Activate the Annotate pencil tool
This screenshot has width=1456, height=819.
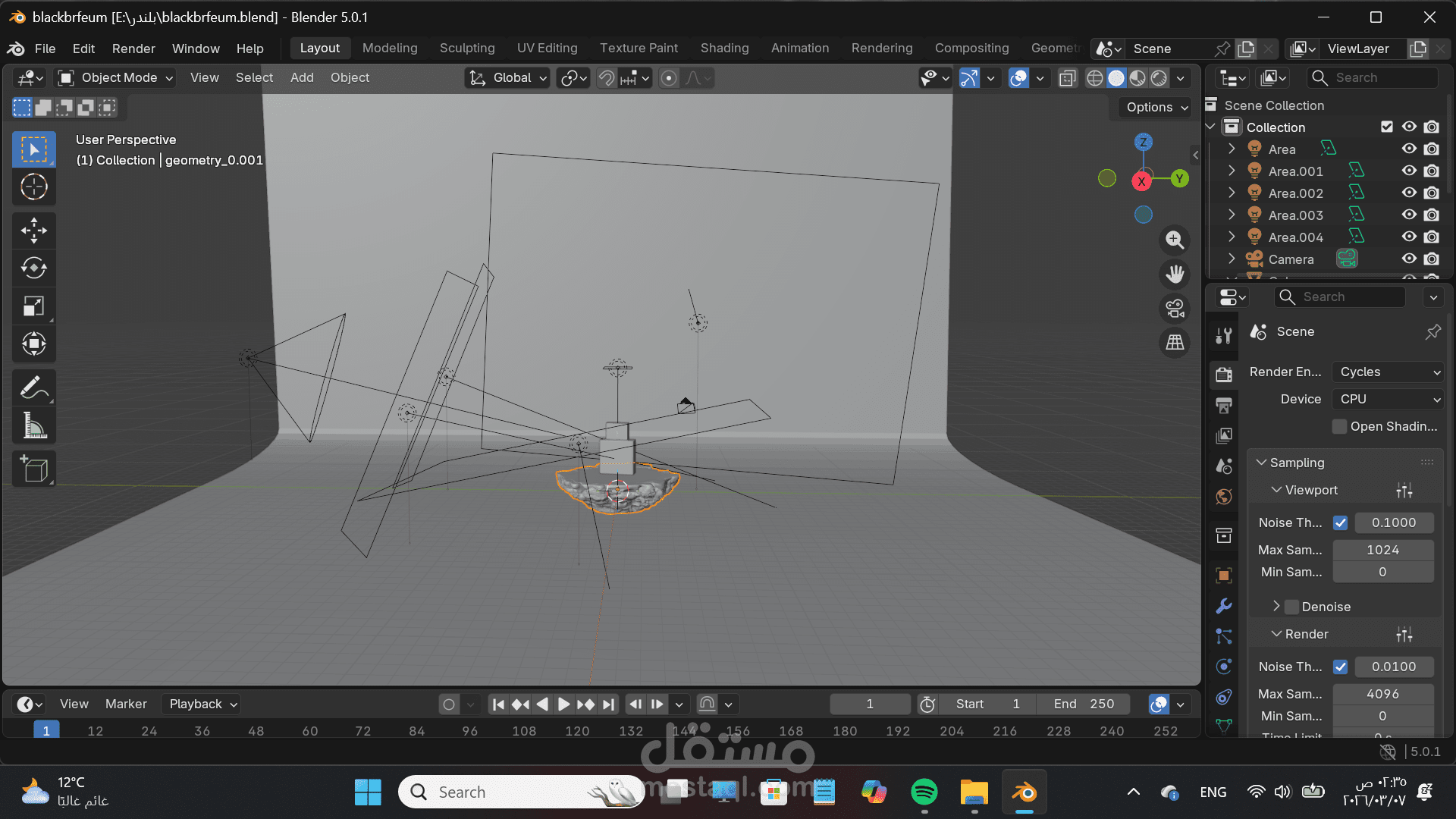[33, 388]
